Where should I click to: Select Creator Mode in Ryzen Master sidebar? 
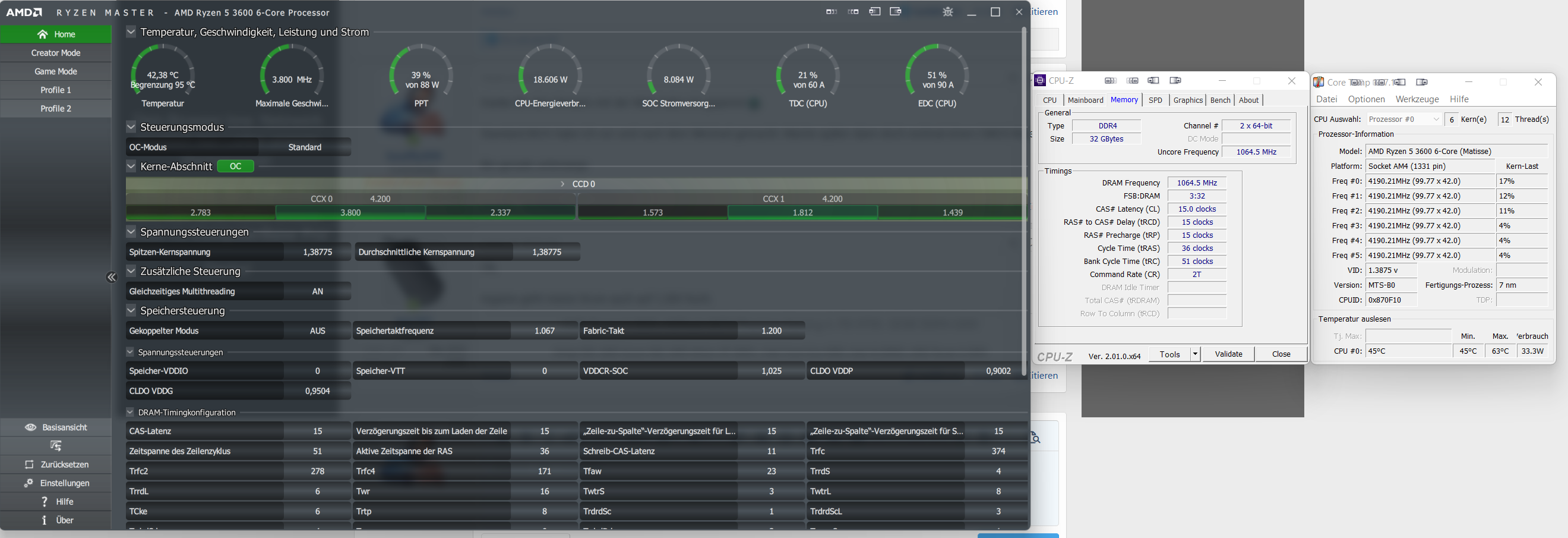[x=56, y=53]
